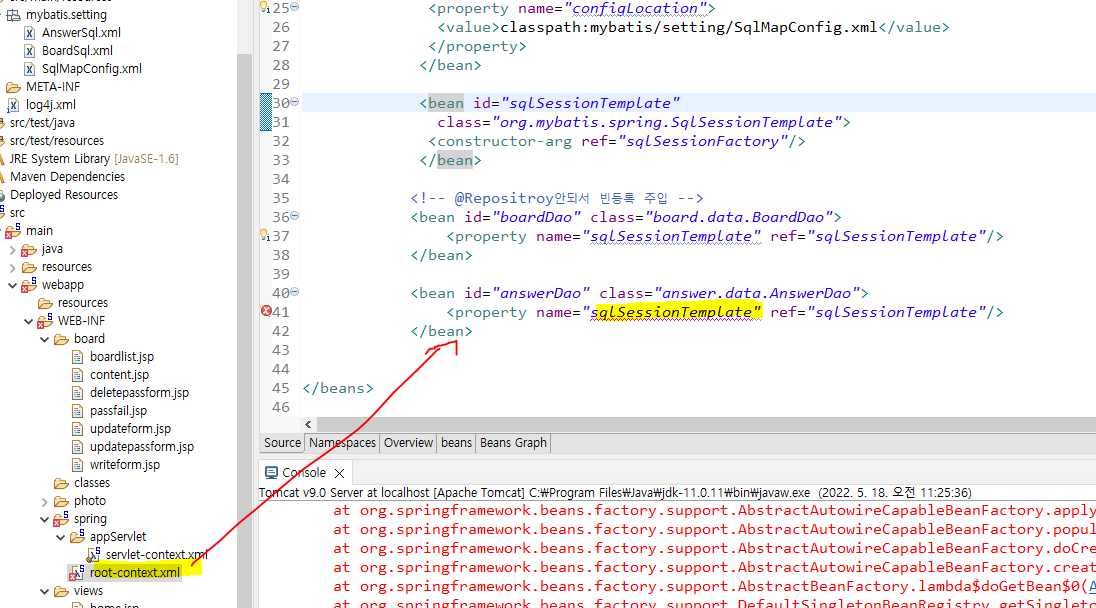Screen dimensions: 1096x608
Task: Click the error folder icon next to main
Action: pos(13,231)
